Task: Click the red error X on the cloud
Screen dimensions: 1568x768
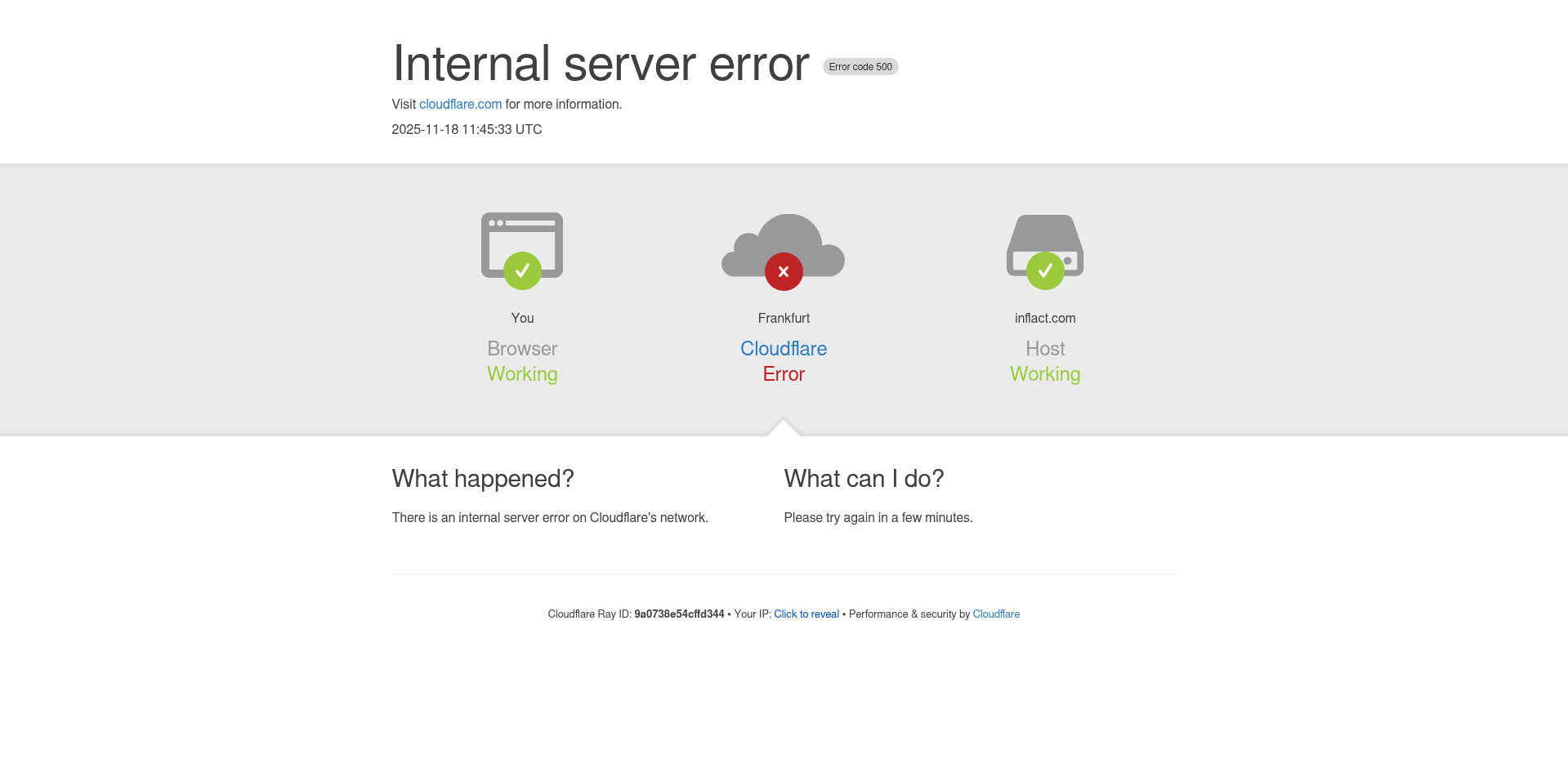Action: coord(783,271)
